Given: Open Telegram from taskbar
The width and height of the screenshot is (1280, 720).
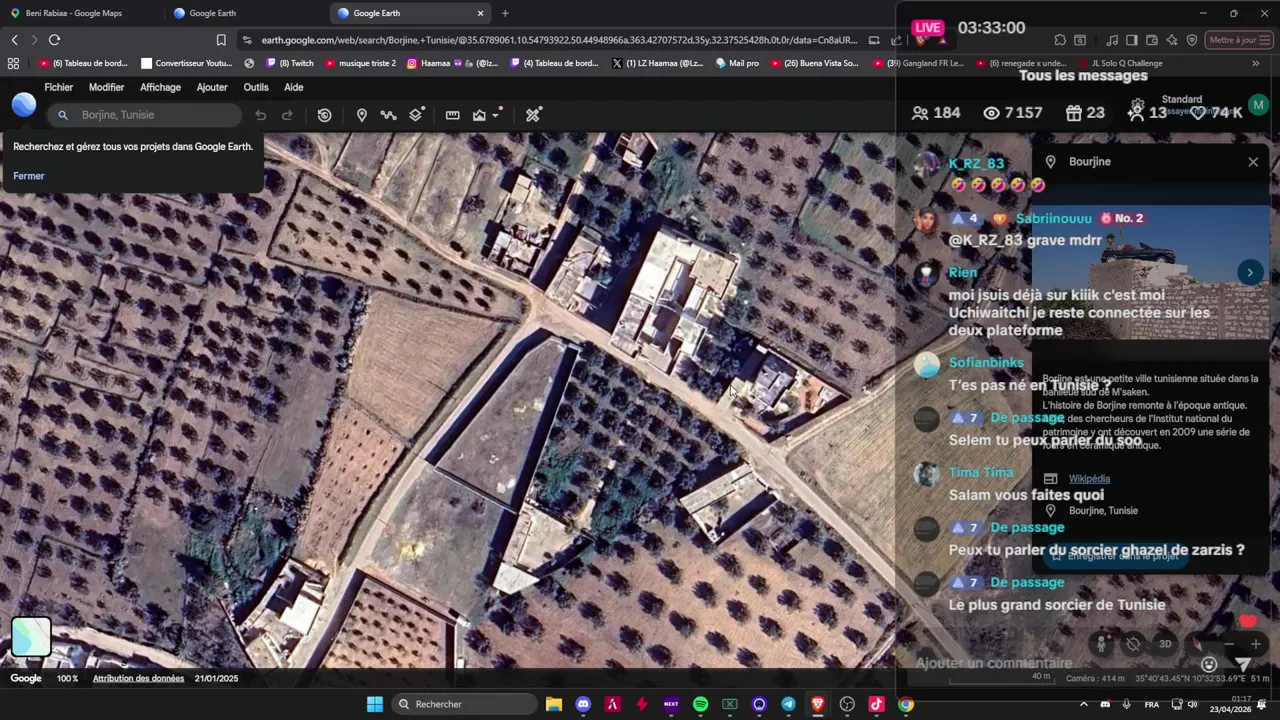Looking at the screenshot, I should pyautogui.click(x=788, y=704).
